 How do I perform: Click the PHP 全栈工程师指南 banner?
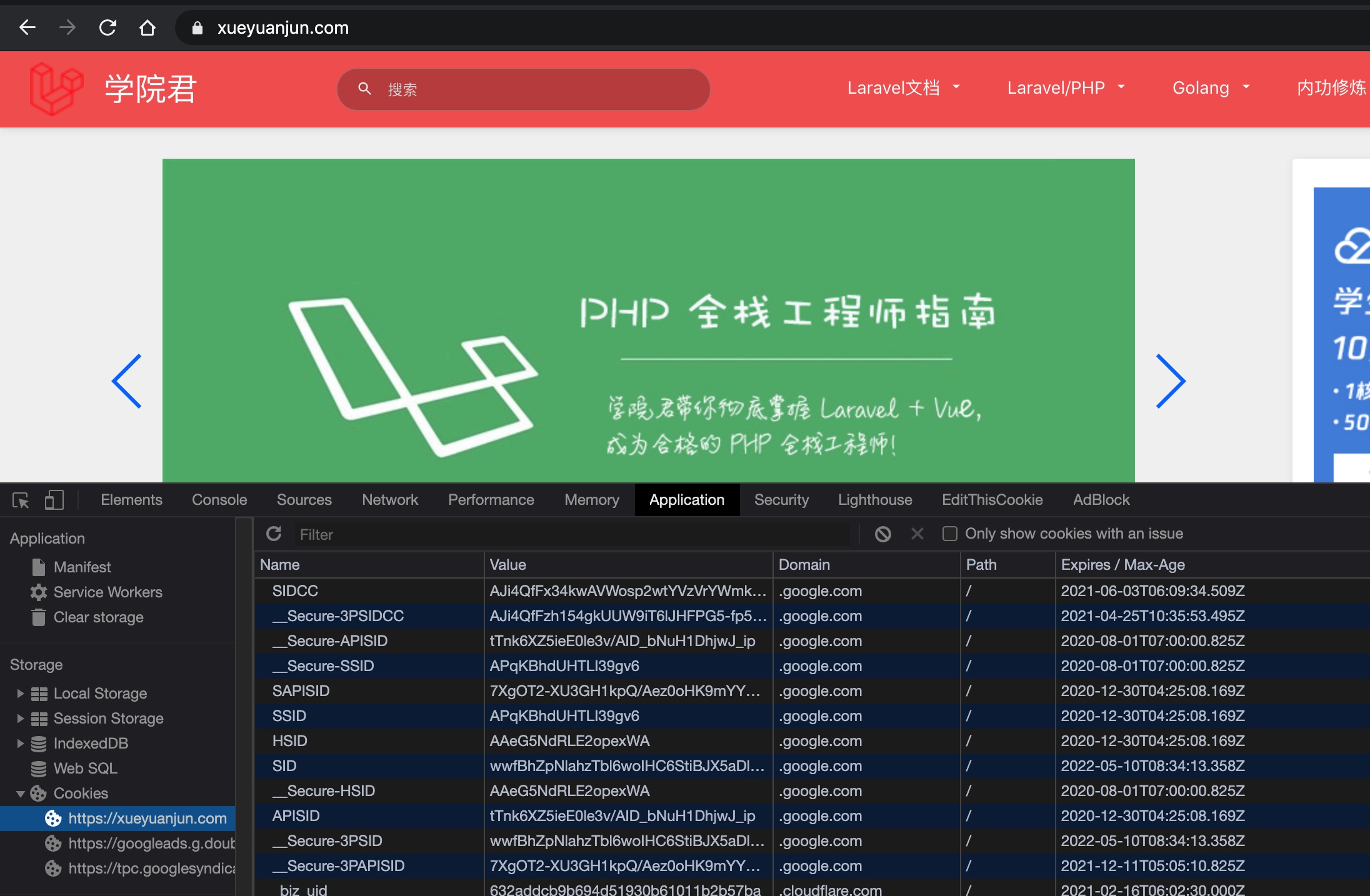(x=649, y=320)
